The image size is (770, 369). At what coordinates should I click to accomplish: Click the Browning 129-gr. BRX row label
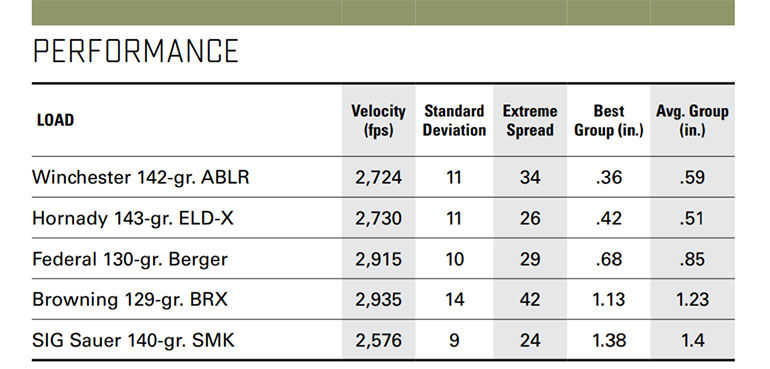coord(130,300)
